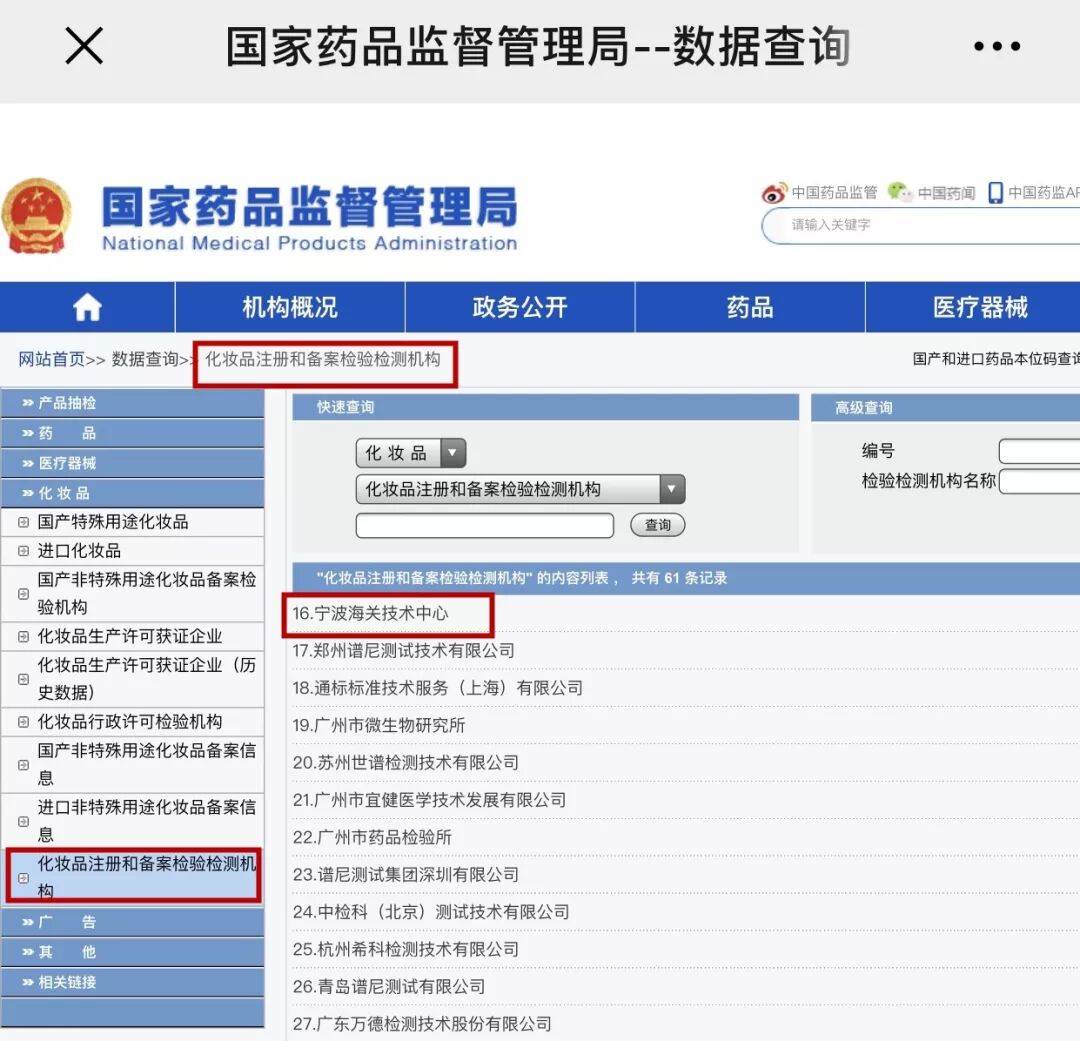Open 进口化妆品 tree item
This screenshot has height=1041, width=1080.
pyautogui.click(x=79, y=551)
